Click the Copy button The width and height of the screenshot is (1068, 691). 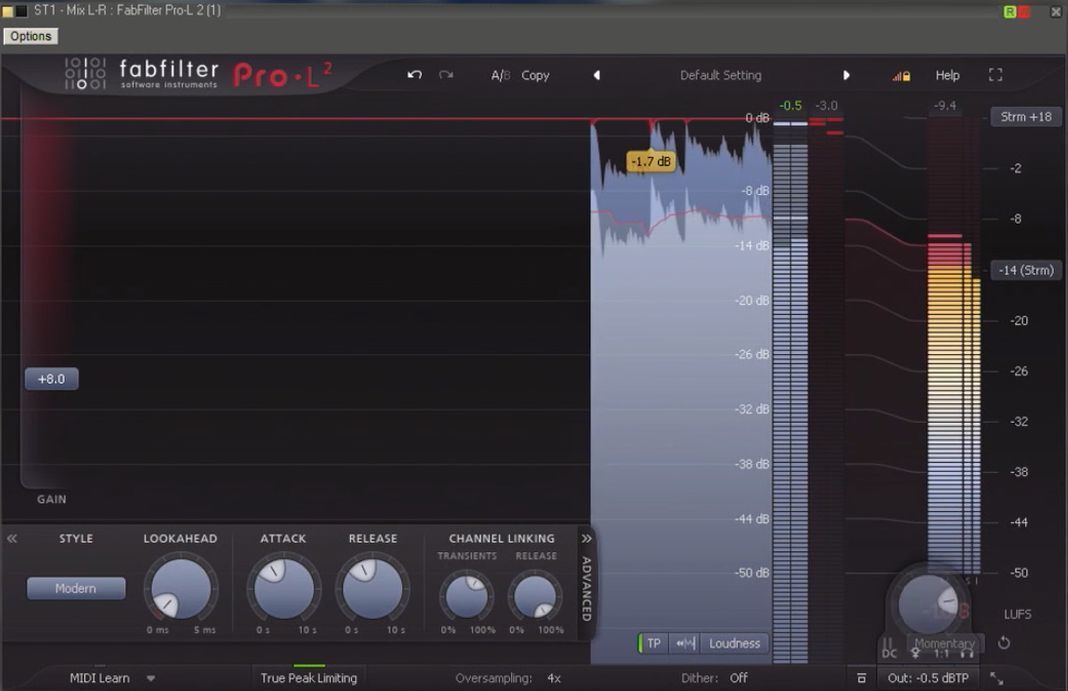(x=535, y=75)
